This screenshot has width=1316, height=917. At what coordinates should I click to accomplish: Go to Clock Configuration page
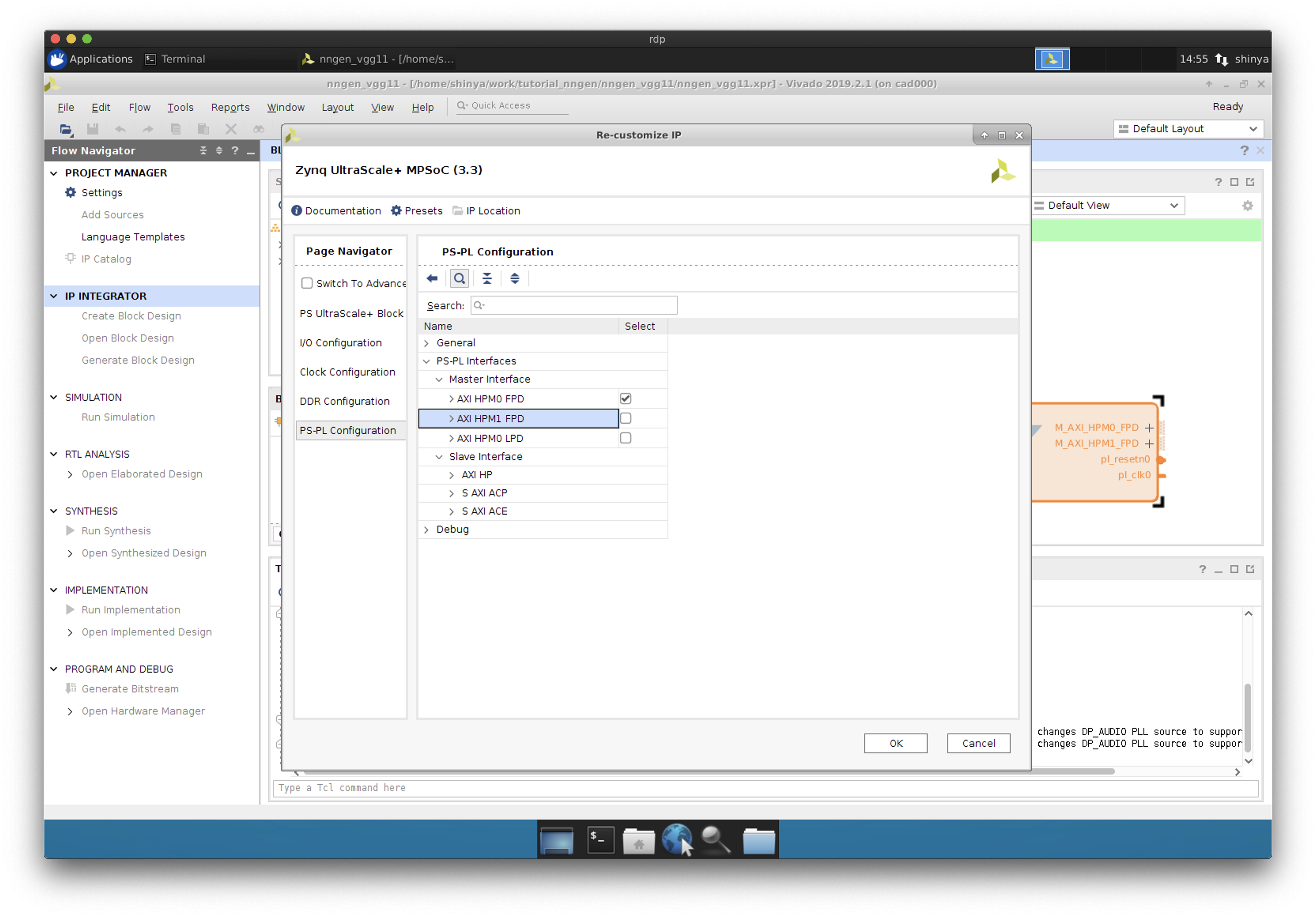point(347,372)
